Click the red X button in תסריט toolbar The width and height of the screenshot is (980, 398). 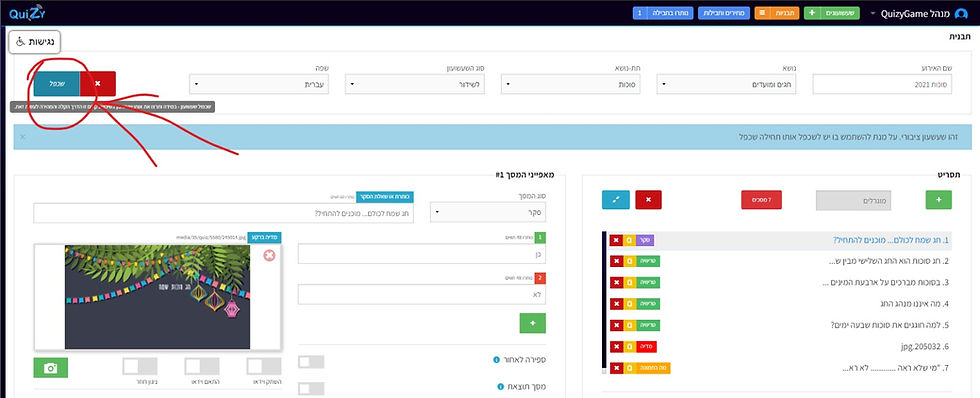tap(648, 200)
